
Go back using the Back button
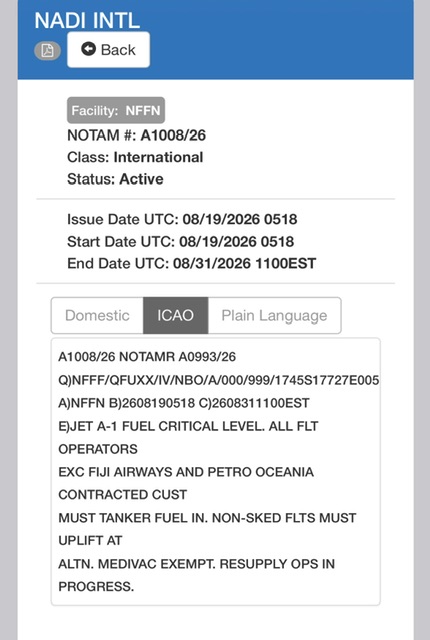click(x=109, y=49)
